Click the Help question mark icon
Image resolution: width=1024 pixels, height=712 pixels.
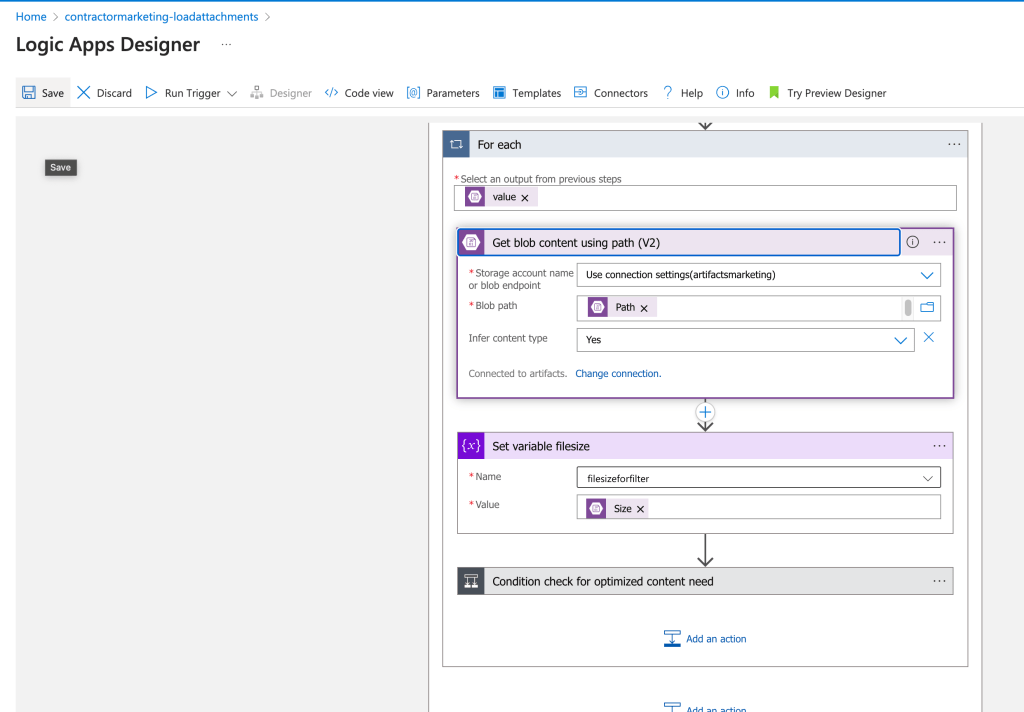tap(667, 93)
